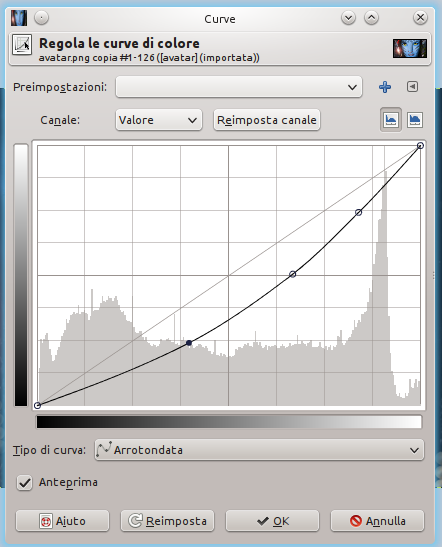Toggle the Anteprima checkbox
442x547 pixels.
tap(24, 483)
